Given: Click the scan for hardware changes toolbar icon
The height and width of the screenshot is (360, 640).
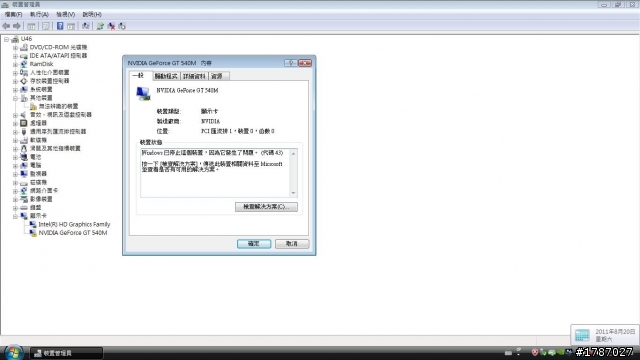Looking at the screenshot, I should (85, 26).
